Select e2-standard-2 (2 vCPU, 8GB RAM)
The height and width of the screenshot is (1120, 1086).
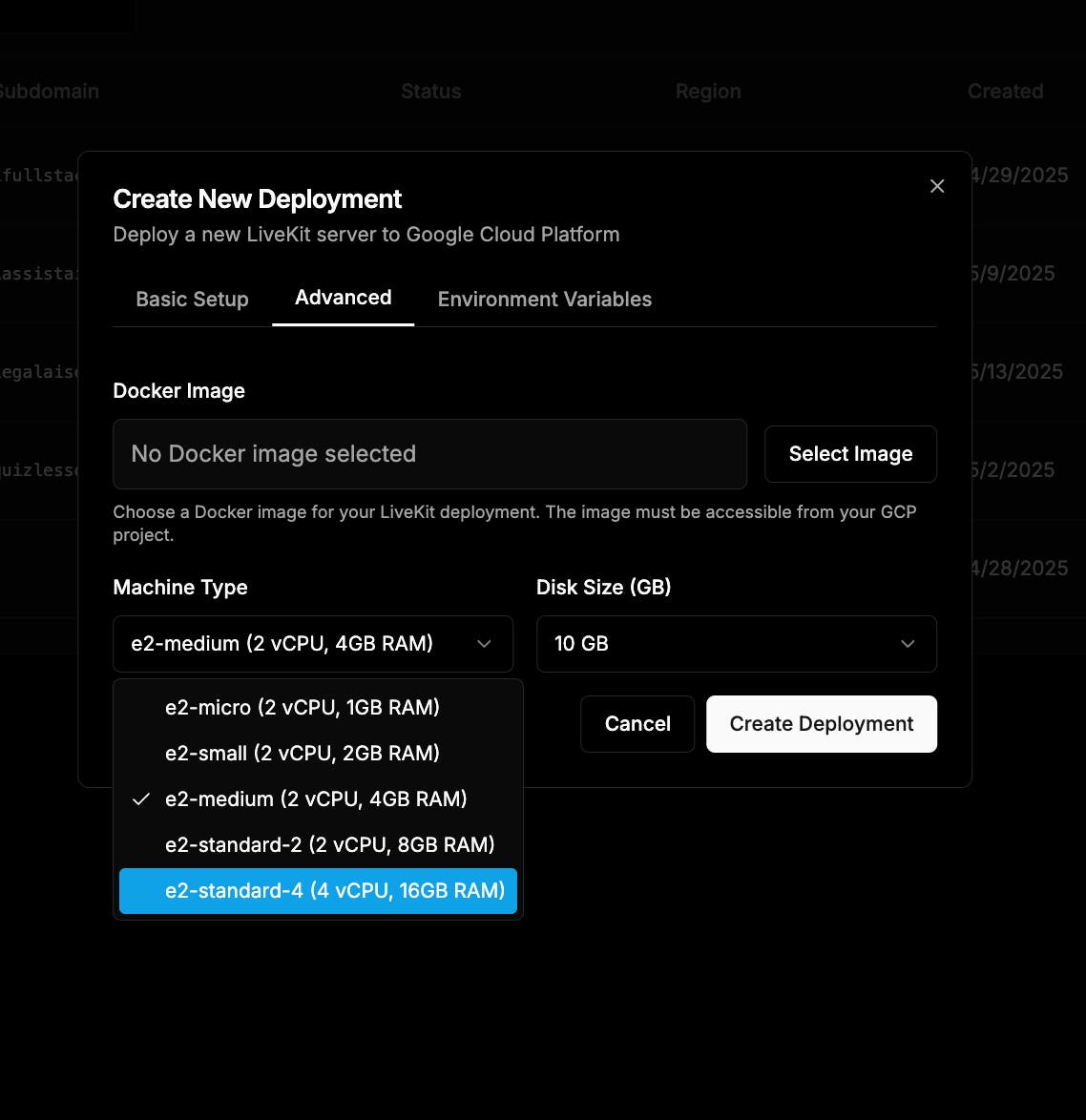pos(318,844)
